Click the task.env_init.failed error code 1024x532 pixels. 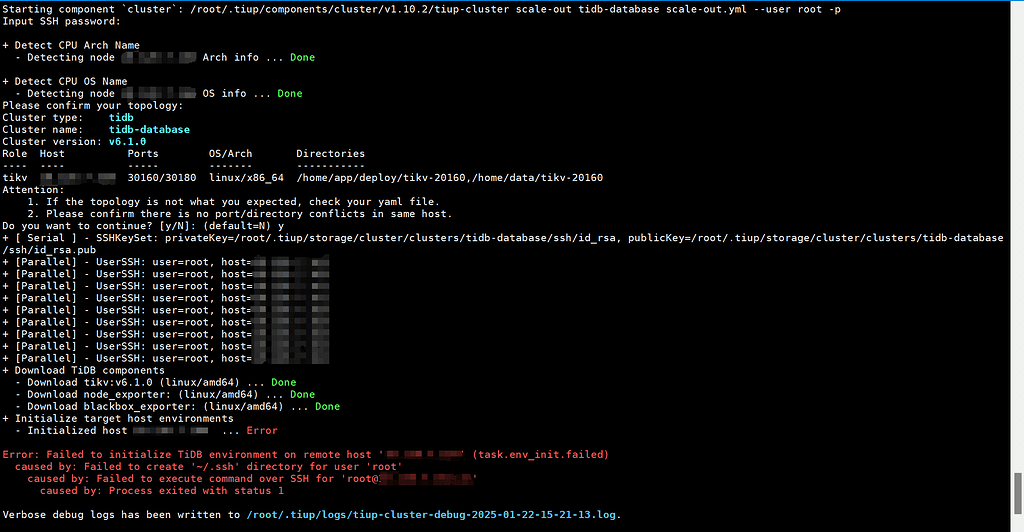click(540, 455)
